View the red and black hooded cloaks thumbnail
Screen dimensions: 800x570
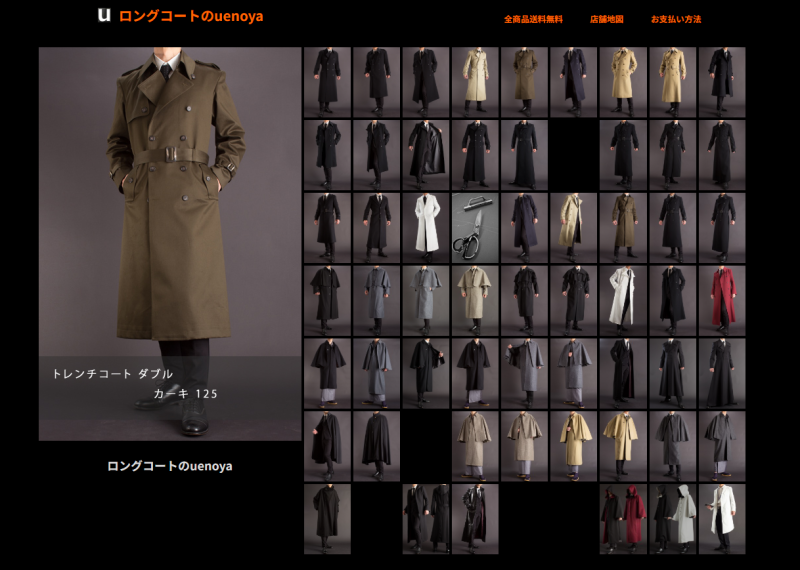[623, 518]
